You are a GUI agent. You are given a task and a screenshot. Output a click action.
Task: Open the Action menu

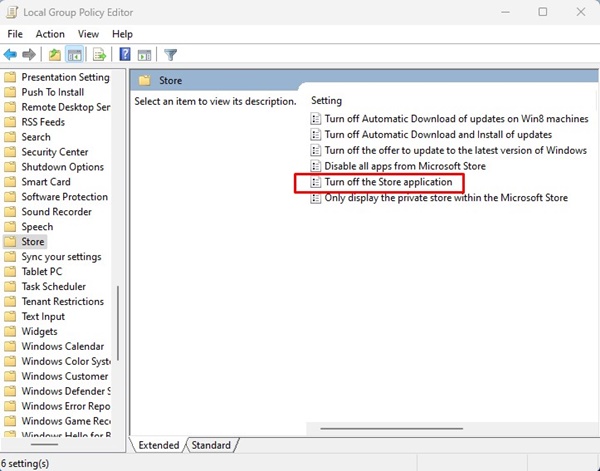pyautogui.click(x=50, y=34)
